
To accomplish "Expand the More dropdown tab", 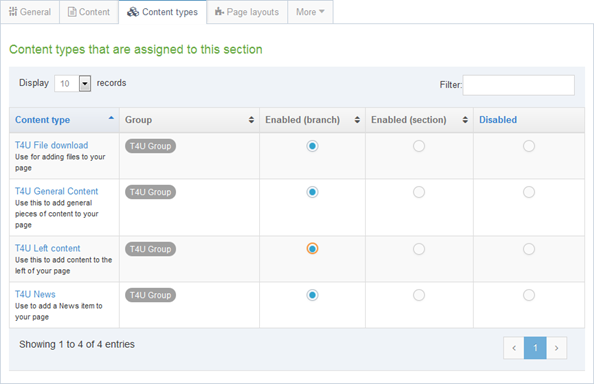I will pyautogui.click(x=310, y=12).
